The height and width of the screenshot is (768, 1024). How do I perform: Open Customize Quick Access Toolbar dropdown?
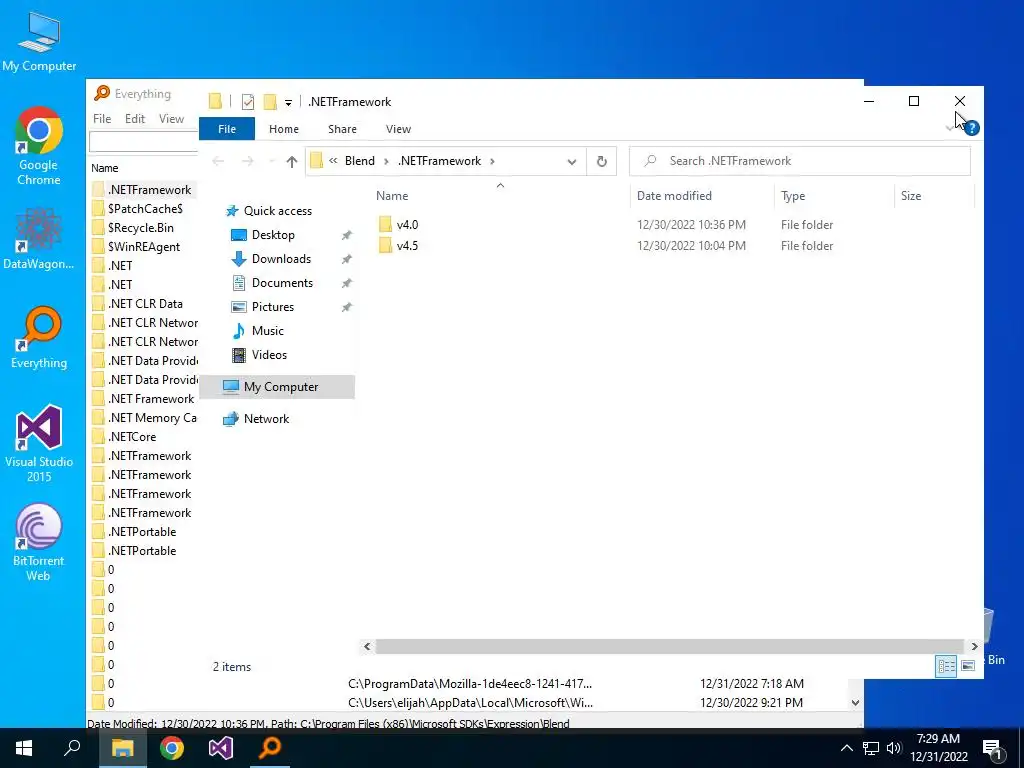pos(288,103)
